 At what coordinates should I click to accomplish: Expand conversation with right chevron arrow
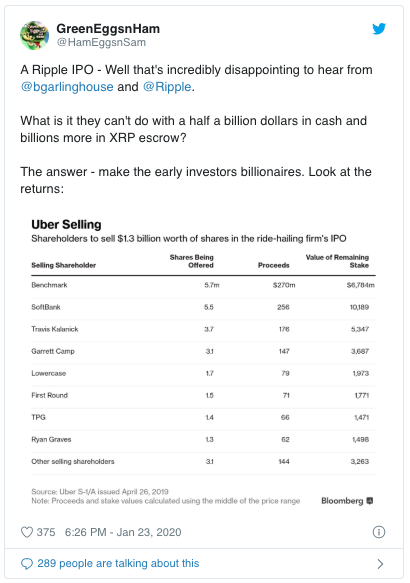point(380,564)
